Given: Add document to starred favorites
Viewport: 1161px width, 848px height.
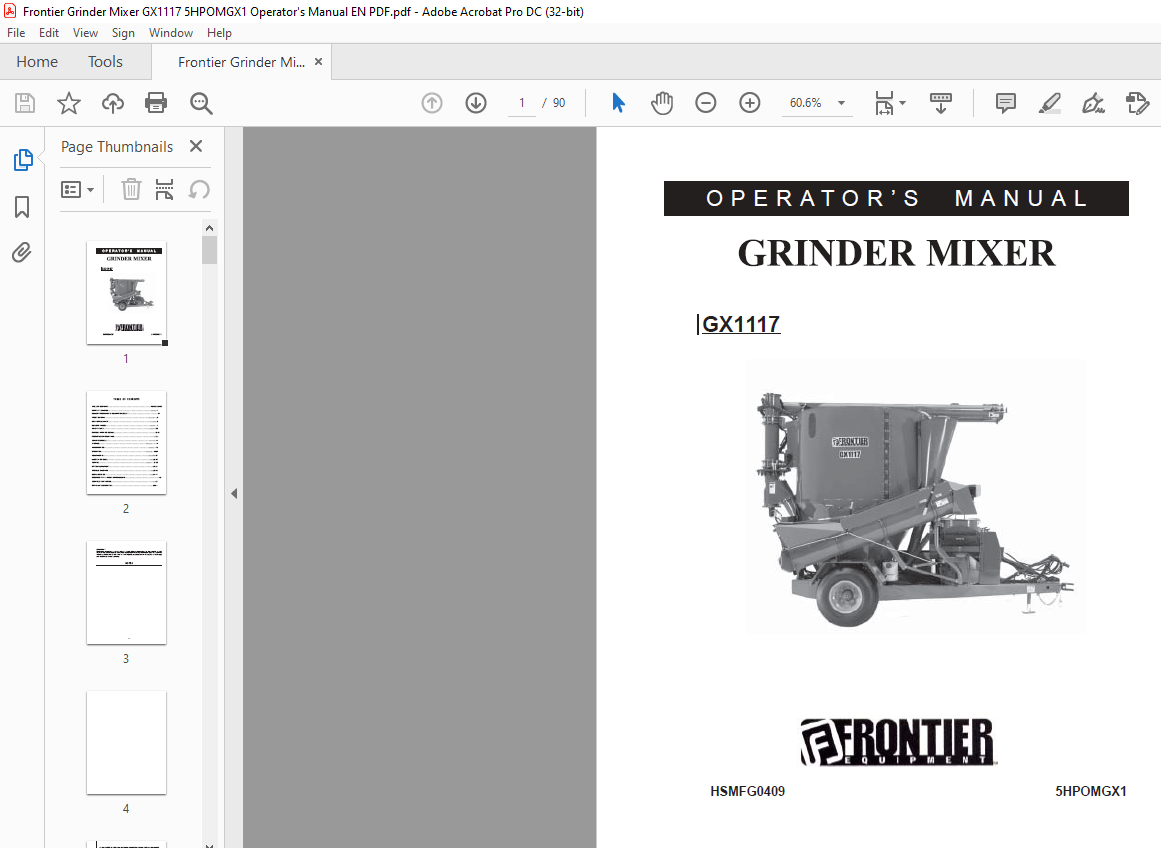Looking at the screenshot, I should (x=69, y=103).
